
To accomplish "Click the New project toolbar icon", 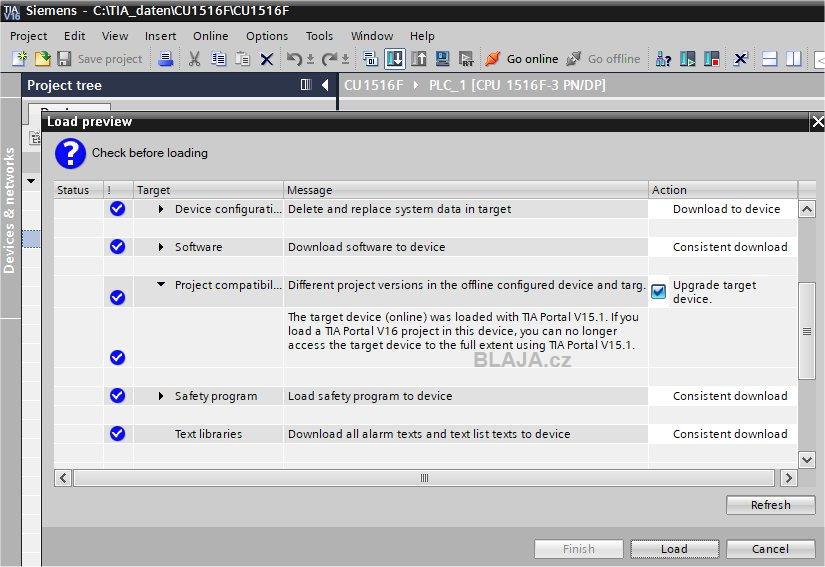I will point(19,58).
